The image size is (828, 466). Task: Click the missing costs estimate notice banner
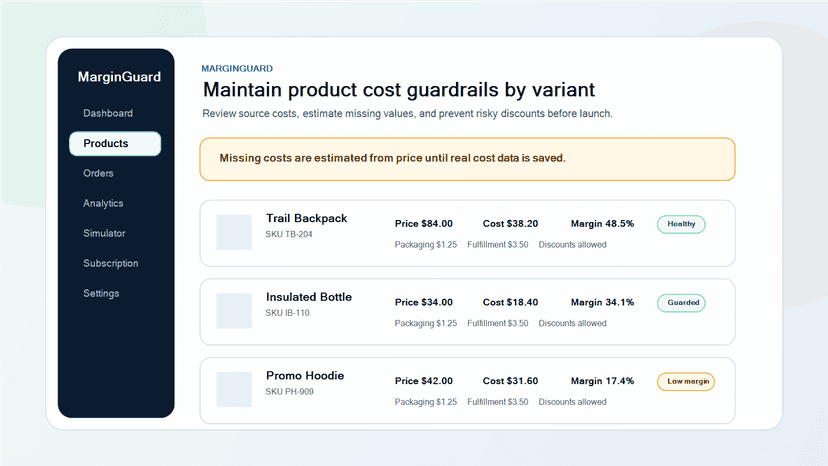coord(467,159)
